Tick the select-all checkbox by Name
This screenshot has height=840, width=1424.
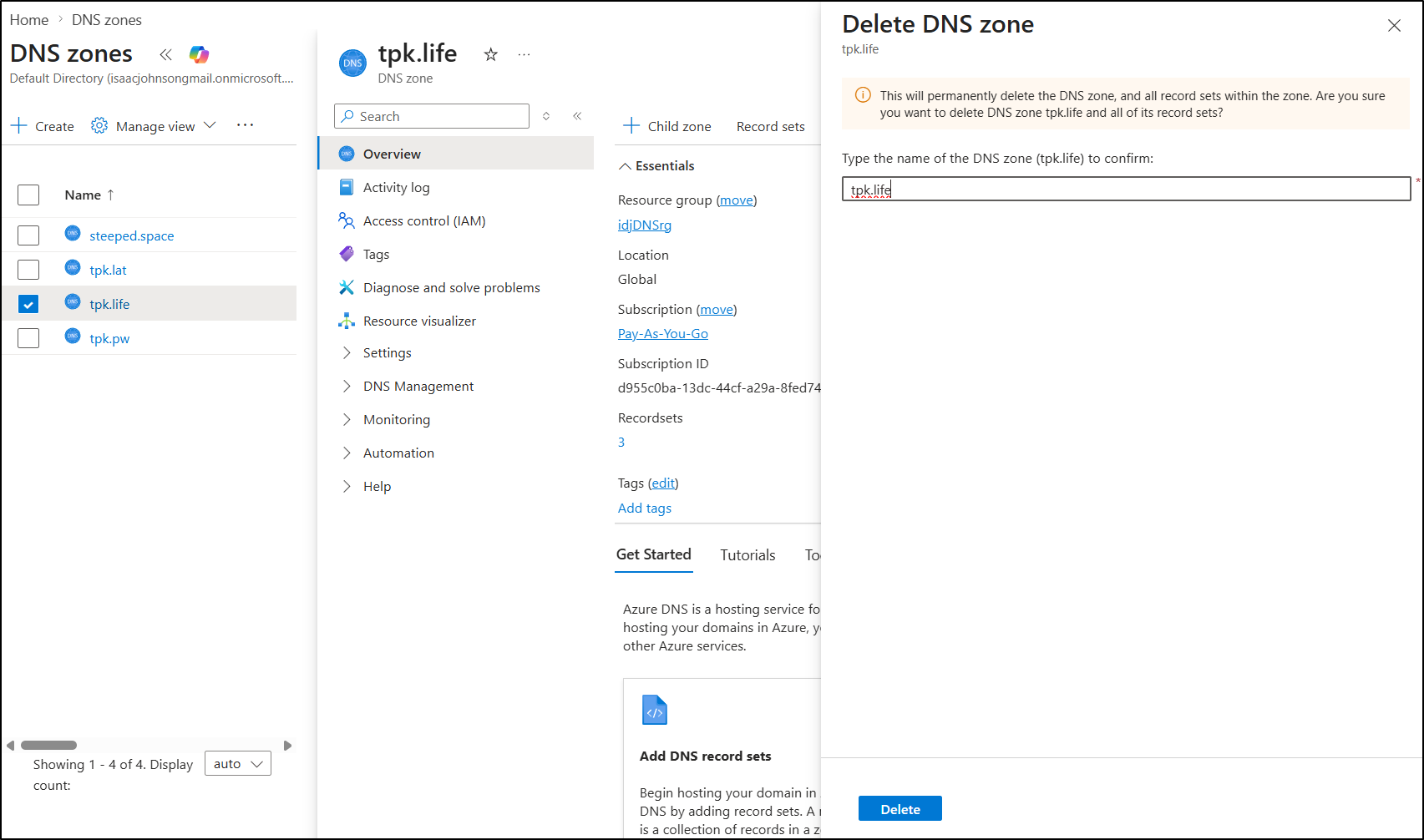coord(28,195)
